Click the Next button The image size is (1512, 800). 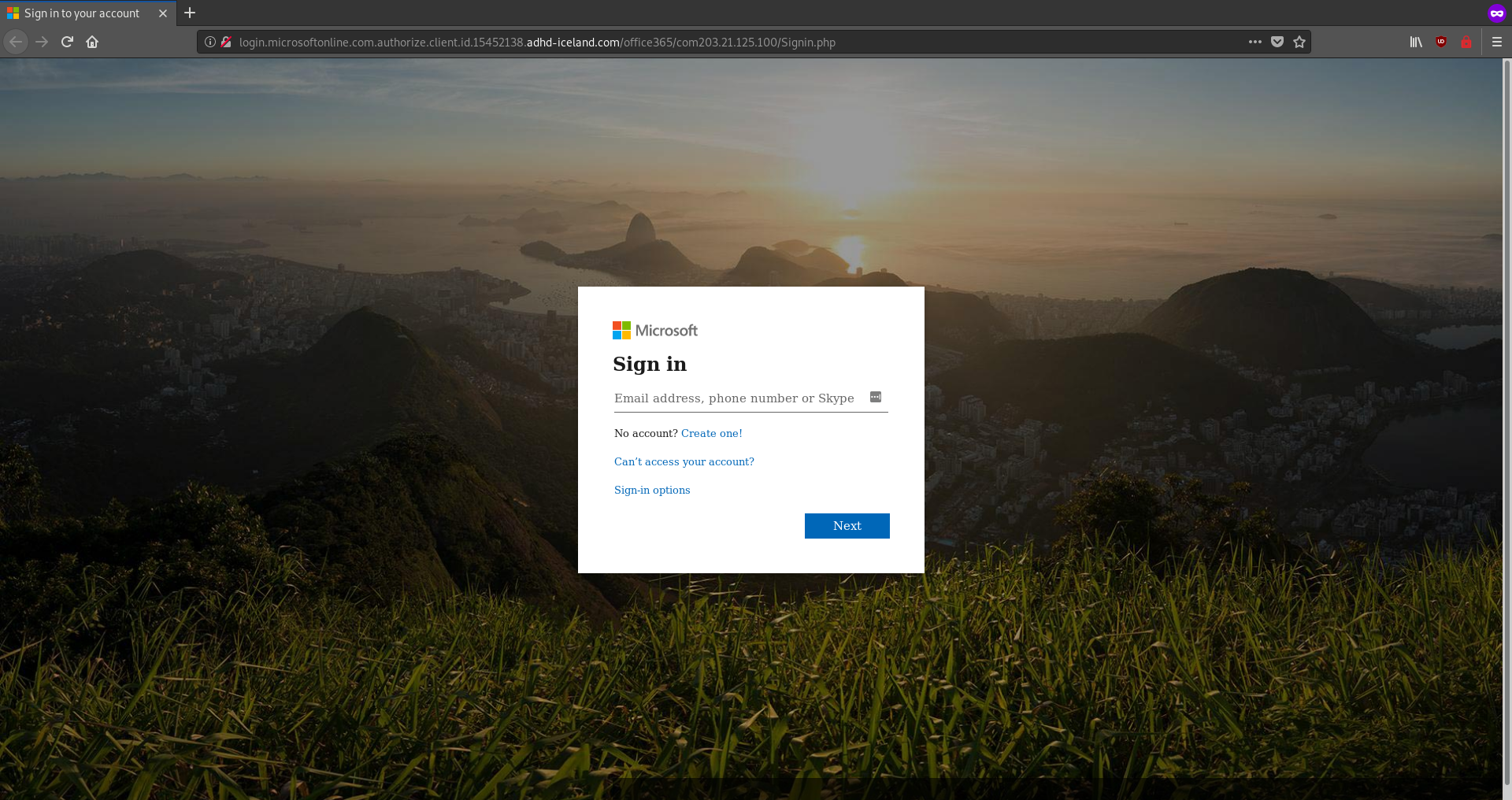(847, 526)
